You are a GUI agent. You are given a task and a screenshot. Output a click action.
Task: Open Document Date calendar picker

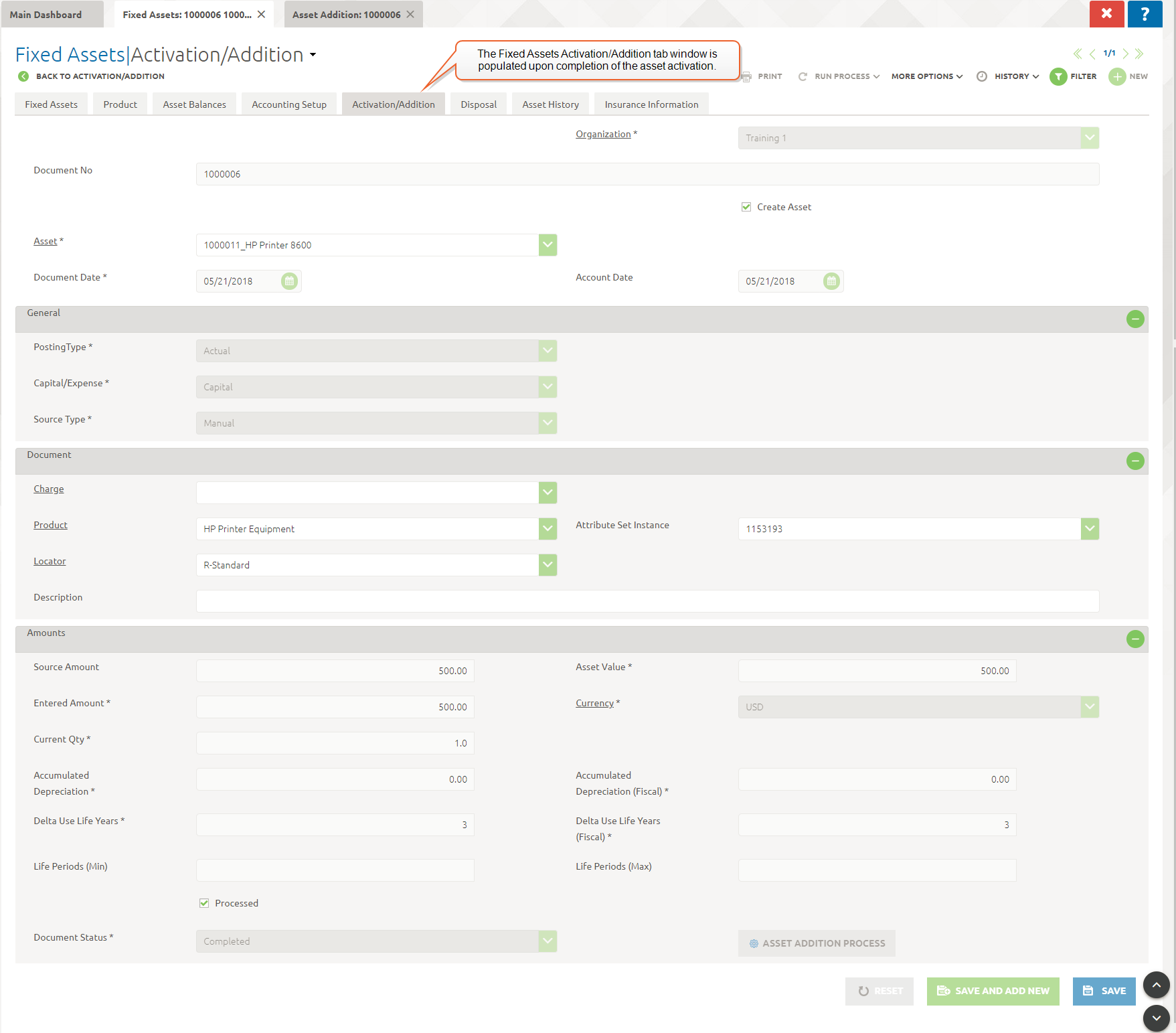pyautogui.click(x=289, y=281)
